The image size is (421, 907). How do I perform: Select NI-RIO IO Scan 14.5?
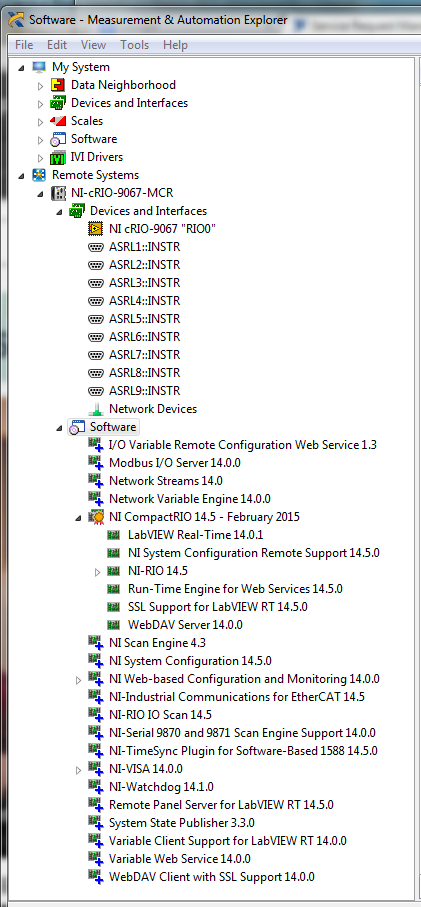[160, 714]
